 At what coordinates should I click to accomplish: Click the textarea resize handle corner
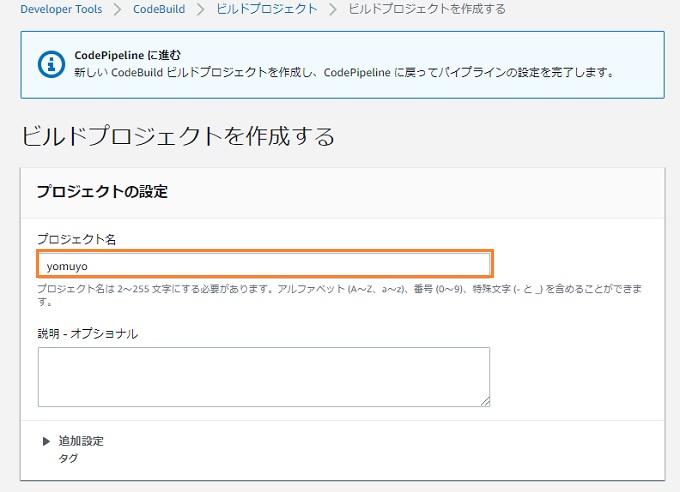tap(485, 402)
